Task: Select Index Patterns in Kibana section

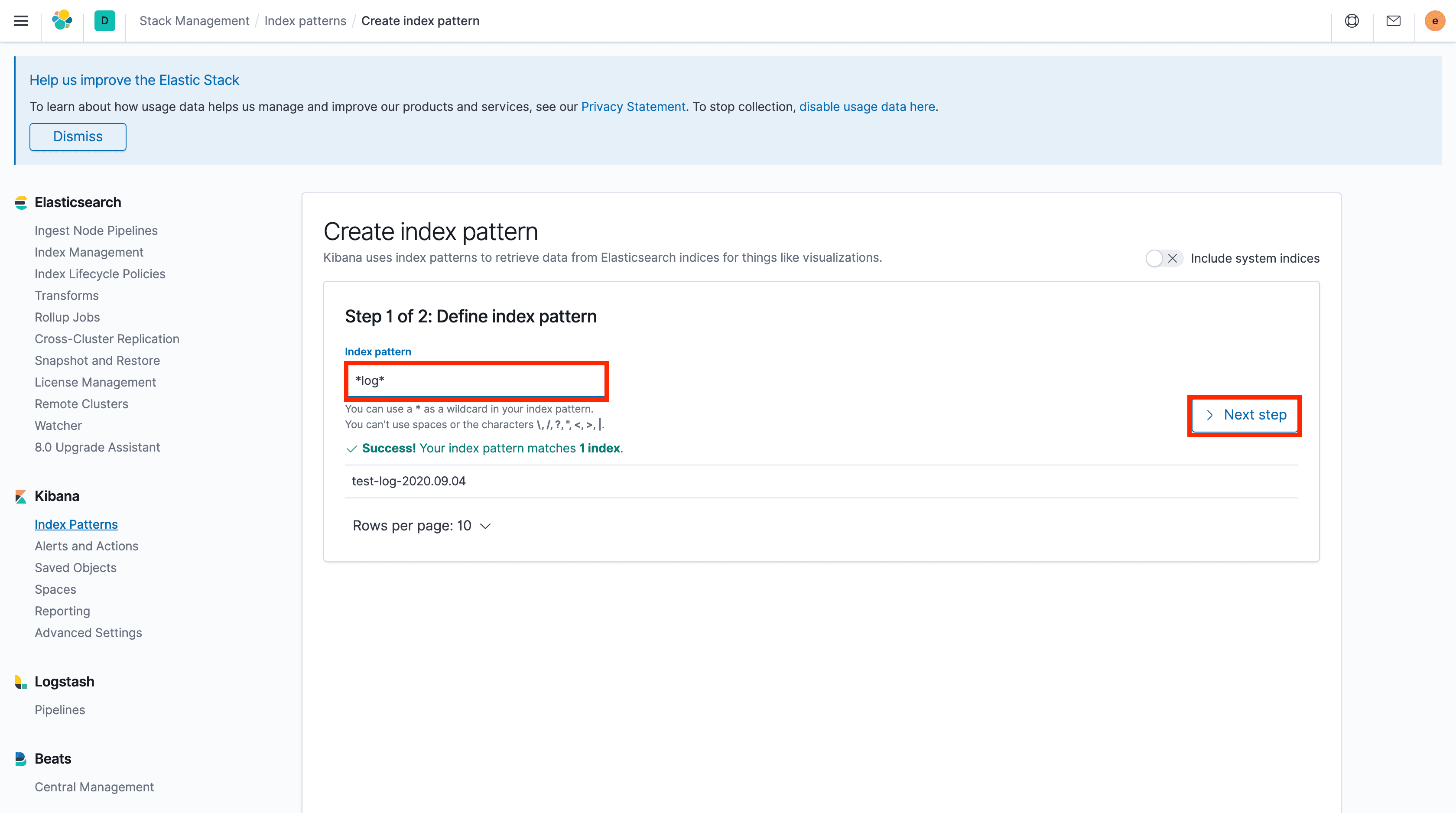Action: coord(76,525)
